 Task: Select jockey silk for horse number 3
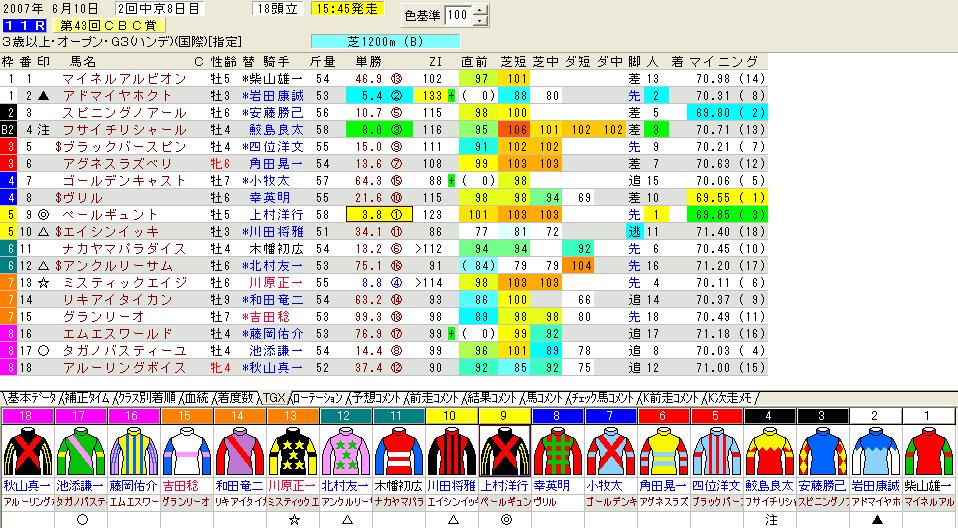click(x=824, y=452)
